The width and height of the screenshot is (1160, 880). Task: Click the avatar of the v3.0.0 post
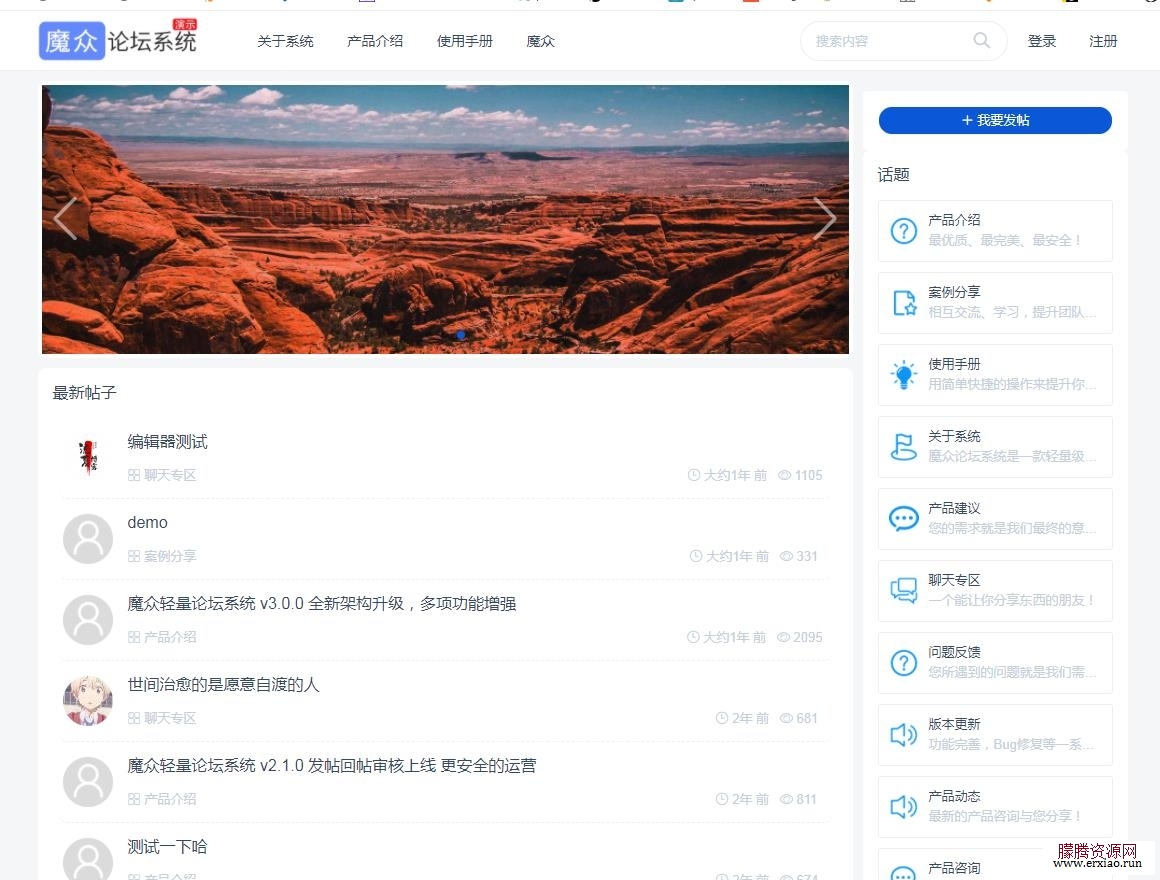pyautogui.click(x=88, y=620)
